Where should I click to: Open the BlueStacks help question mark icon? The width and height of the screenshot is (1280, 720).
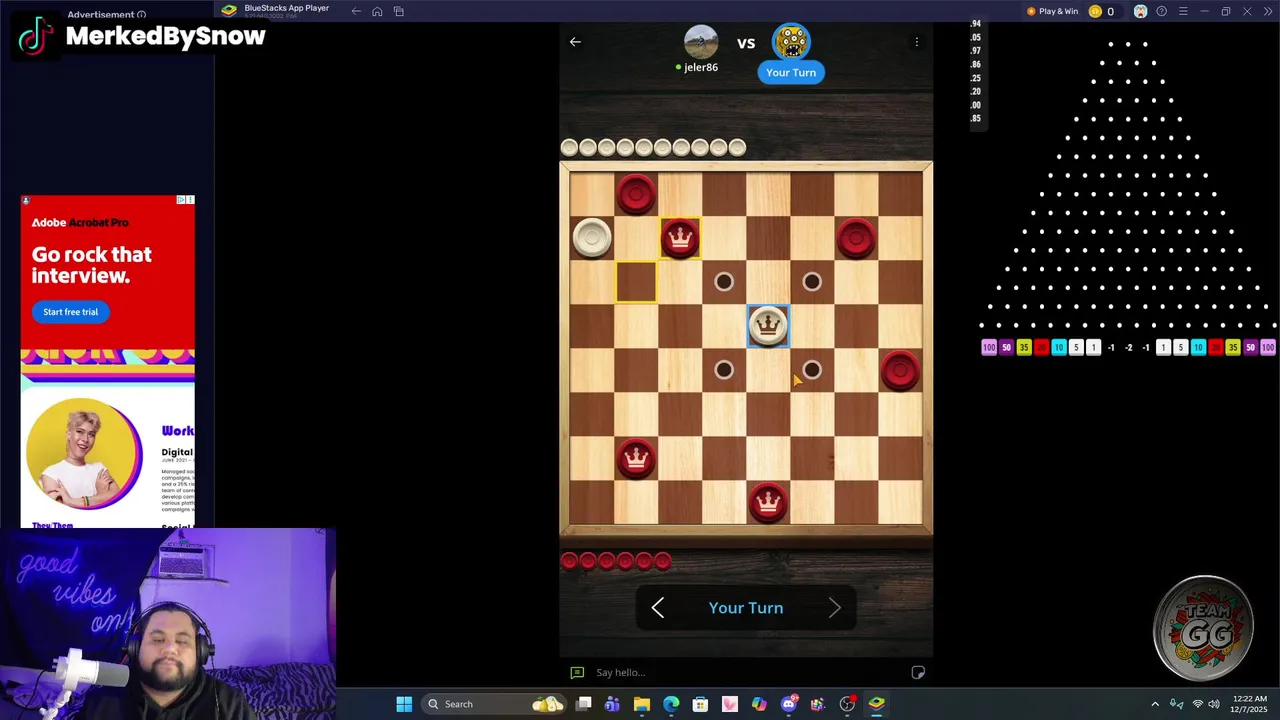pos(1161,11)
